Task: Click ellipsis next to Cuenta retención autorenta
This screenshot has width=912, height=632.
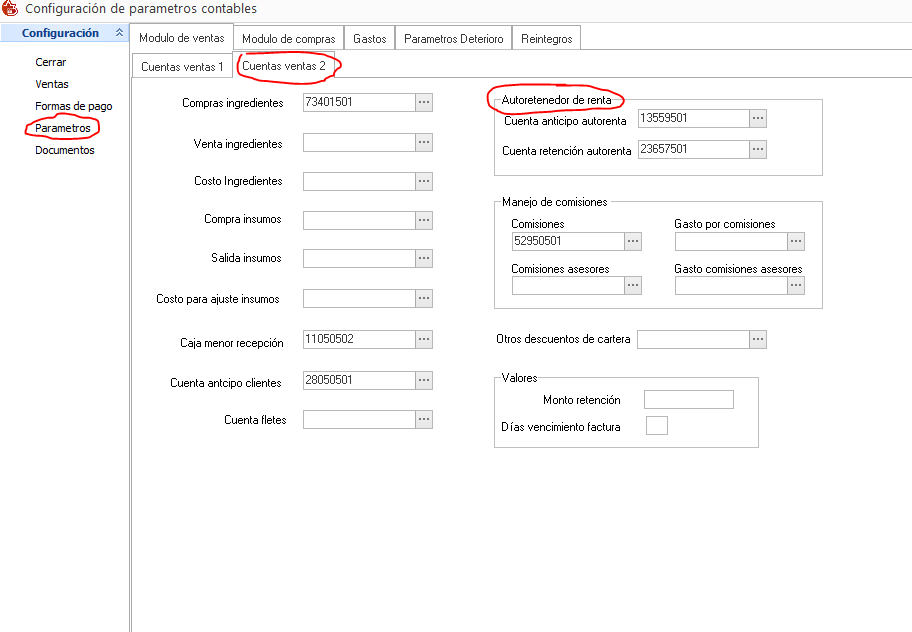Action: pyautogui.click(x=758, y=150)
